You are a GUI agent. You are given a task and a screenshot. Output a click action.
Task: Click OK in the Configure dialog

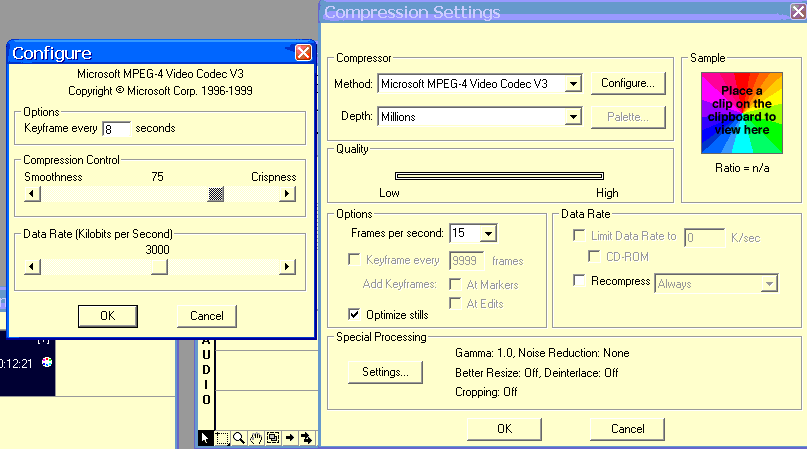tap(108, 316)
